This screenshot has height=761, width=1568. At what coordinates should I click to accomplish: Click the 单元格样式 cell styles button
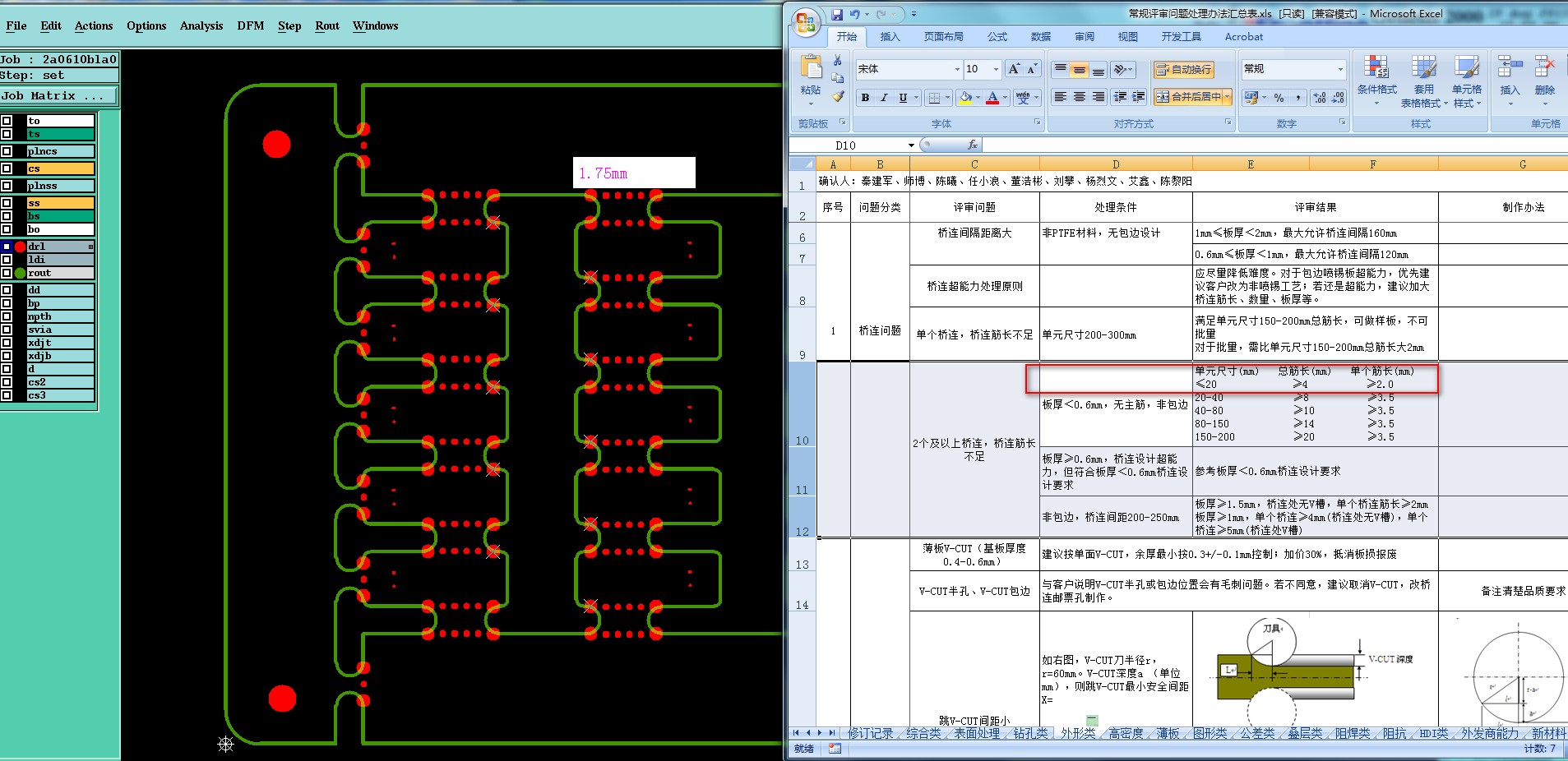1466,81
